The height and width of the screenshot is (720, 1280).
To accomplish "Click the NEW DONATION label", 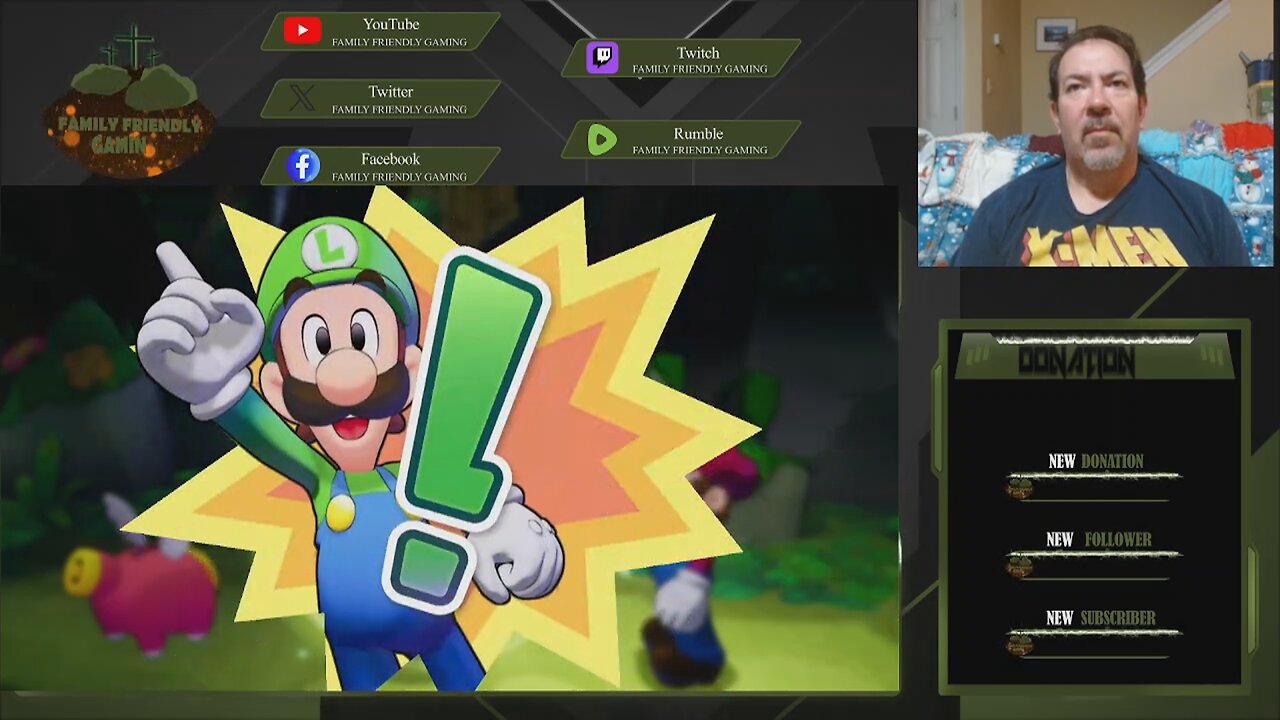I will coord(1095,461).
